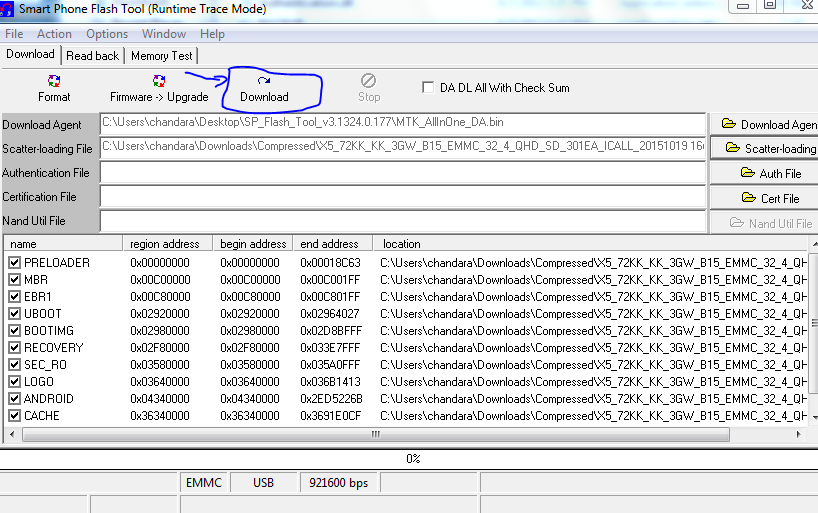Enable DA DL All With Check Sum
The width and height of the screenshot is (818, 513).
[x=428, y=87]
